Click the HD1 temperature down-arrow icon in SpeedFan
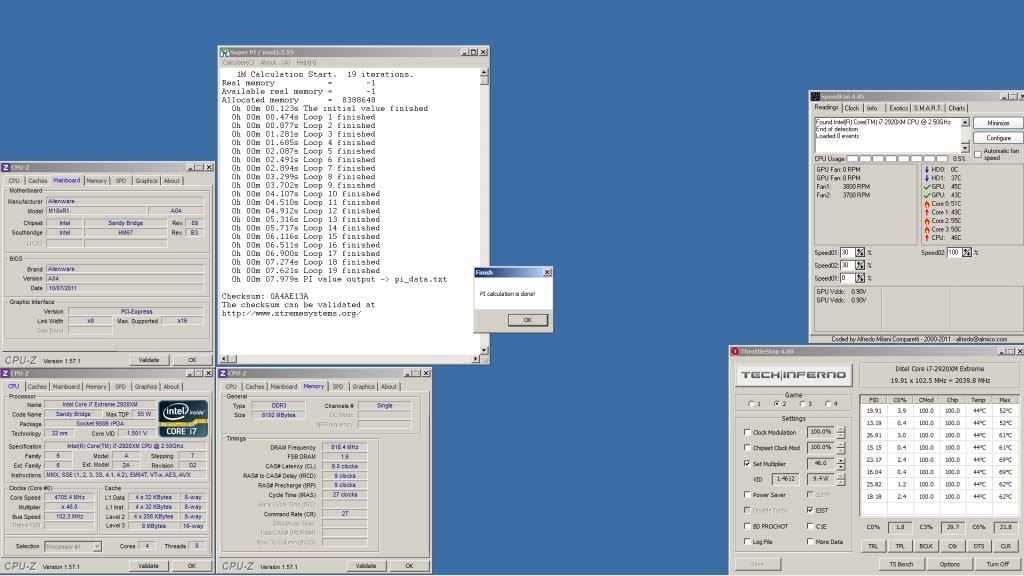The width and height of the screenshot is (1024, 576). point(927,178)
